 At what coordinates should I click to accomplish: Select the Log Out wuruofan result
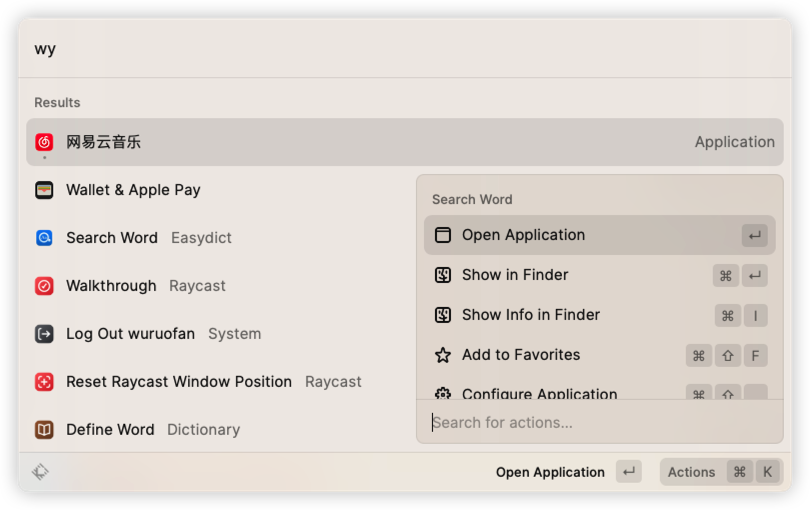221,334
